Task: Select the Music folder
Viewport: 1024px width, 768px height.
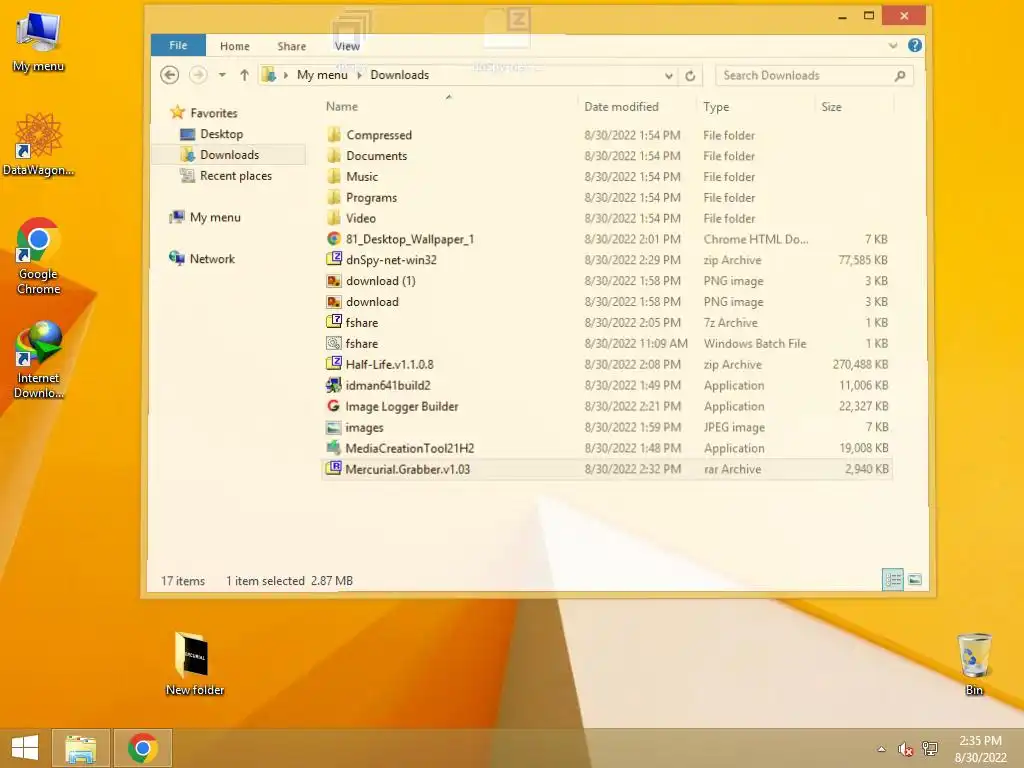Action: pos(607,177)
